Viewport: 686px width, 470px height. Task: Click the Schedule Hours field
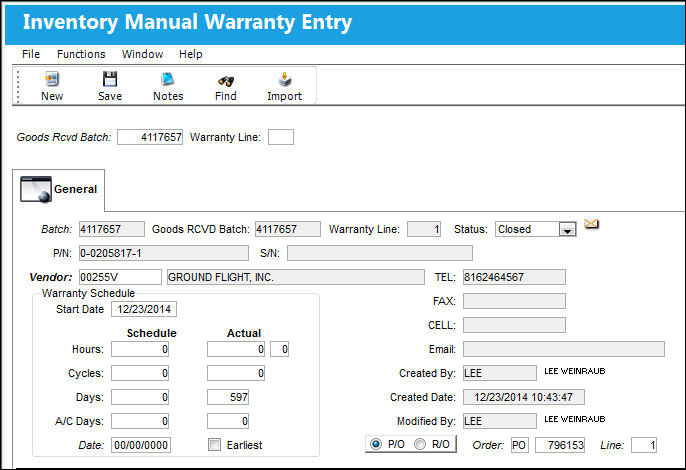pyautogui.click(x=140, y=349)
